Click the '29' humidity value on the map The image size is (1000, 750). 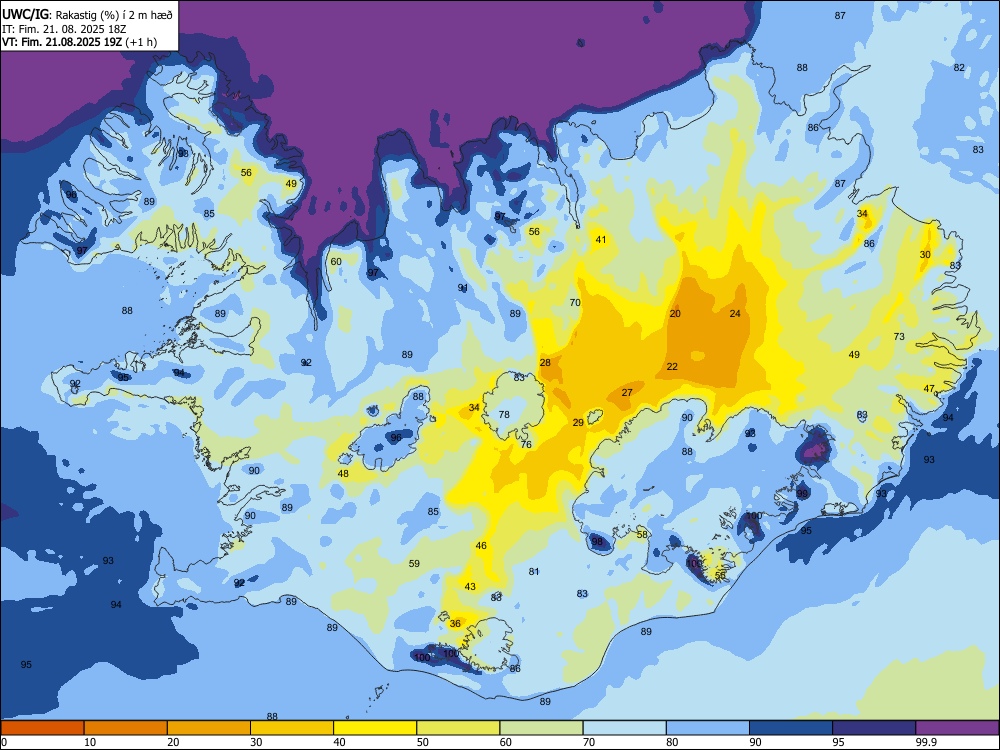(x=578, y=423)
